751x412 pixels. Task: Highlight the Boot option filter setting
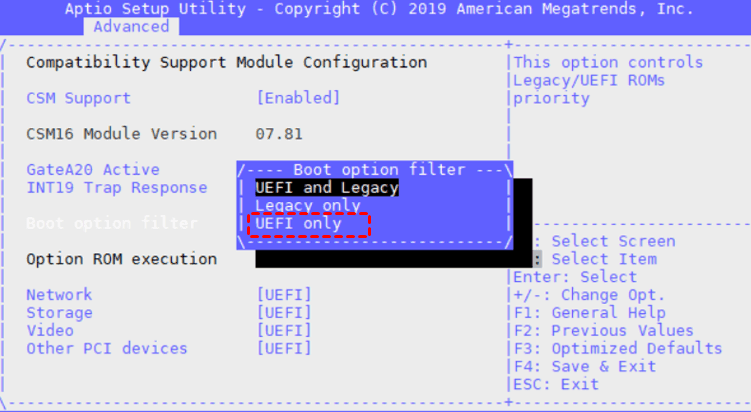[x=111, y=223]
